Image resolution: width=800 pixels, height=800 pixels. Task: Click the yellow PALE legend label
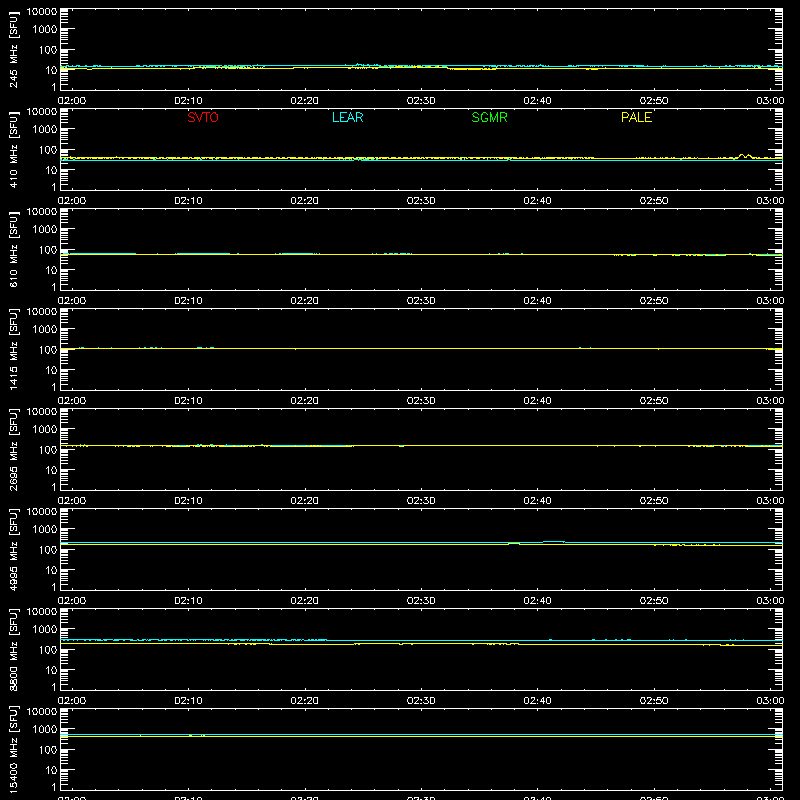pos(636,117)
